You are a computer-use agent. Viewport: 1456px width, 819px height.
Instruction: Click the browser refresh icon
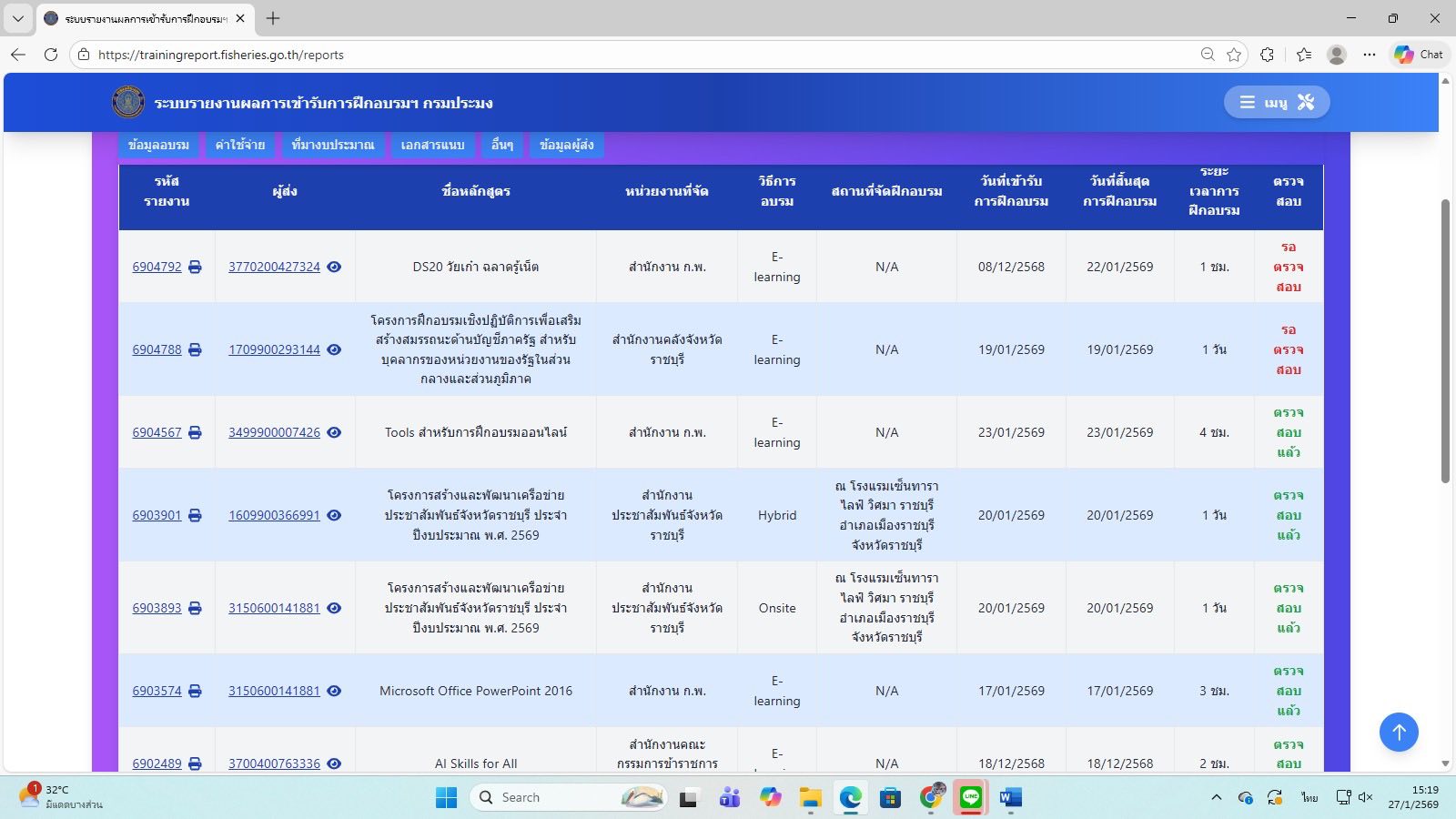pyautogui.click(x=51, y=55)
